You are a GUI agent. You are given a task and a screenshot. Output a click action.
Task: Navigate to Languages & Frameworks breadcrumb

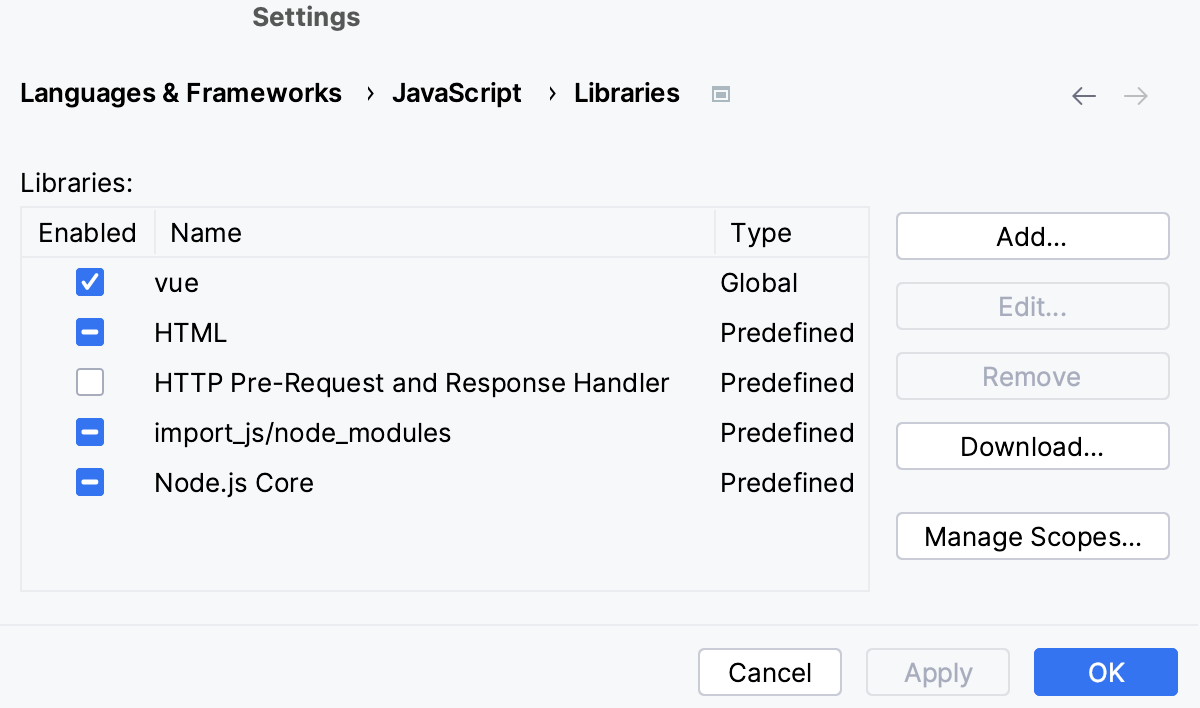point(180,93)
